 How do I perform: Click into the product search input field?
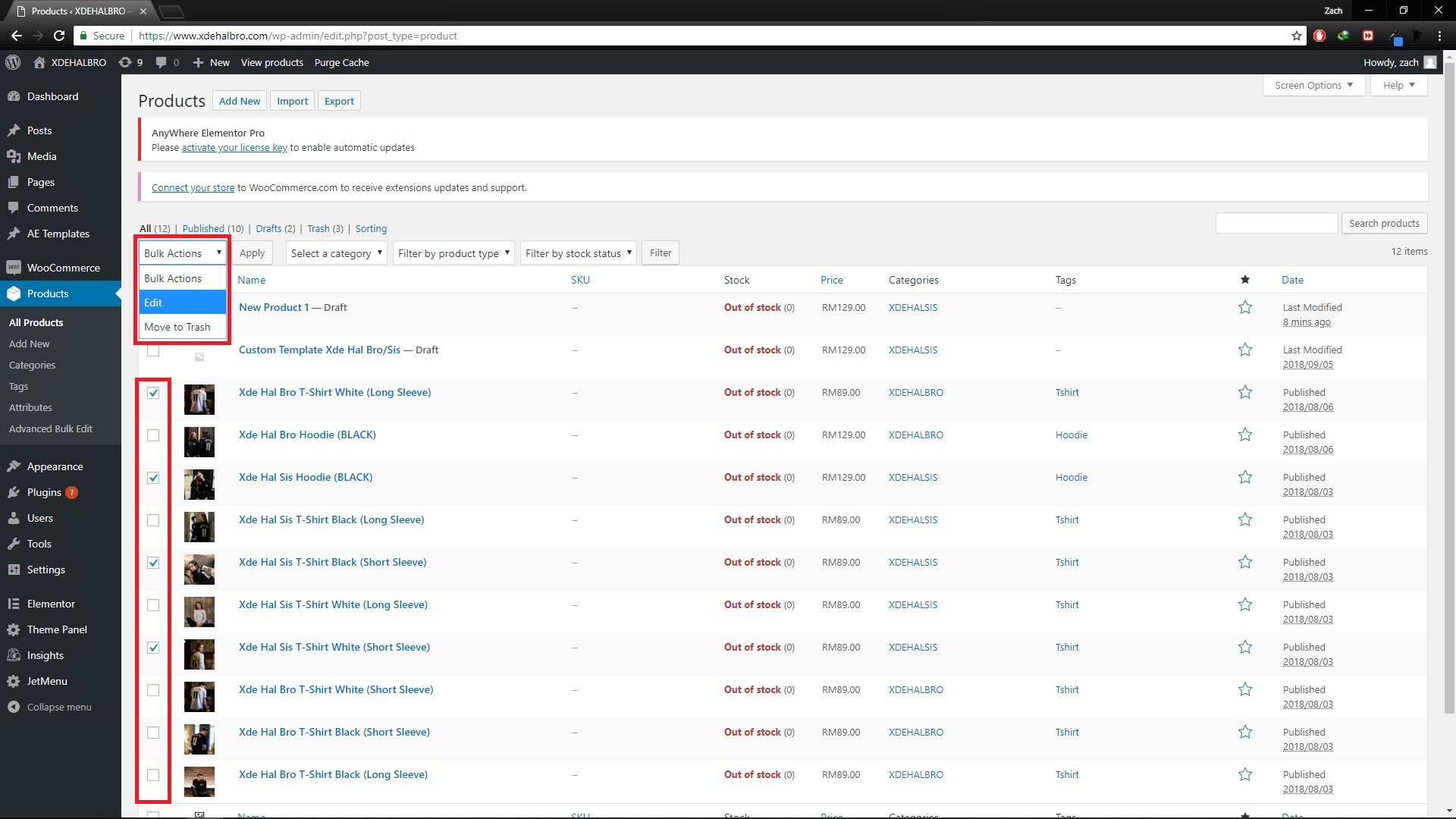coord(1276,223)
